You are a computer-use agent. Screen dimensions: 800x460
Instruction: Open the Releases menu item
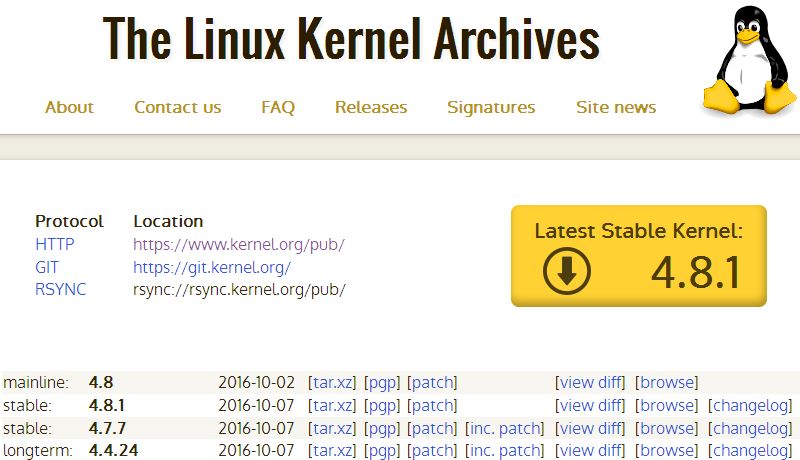371,107
